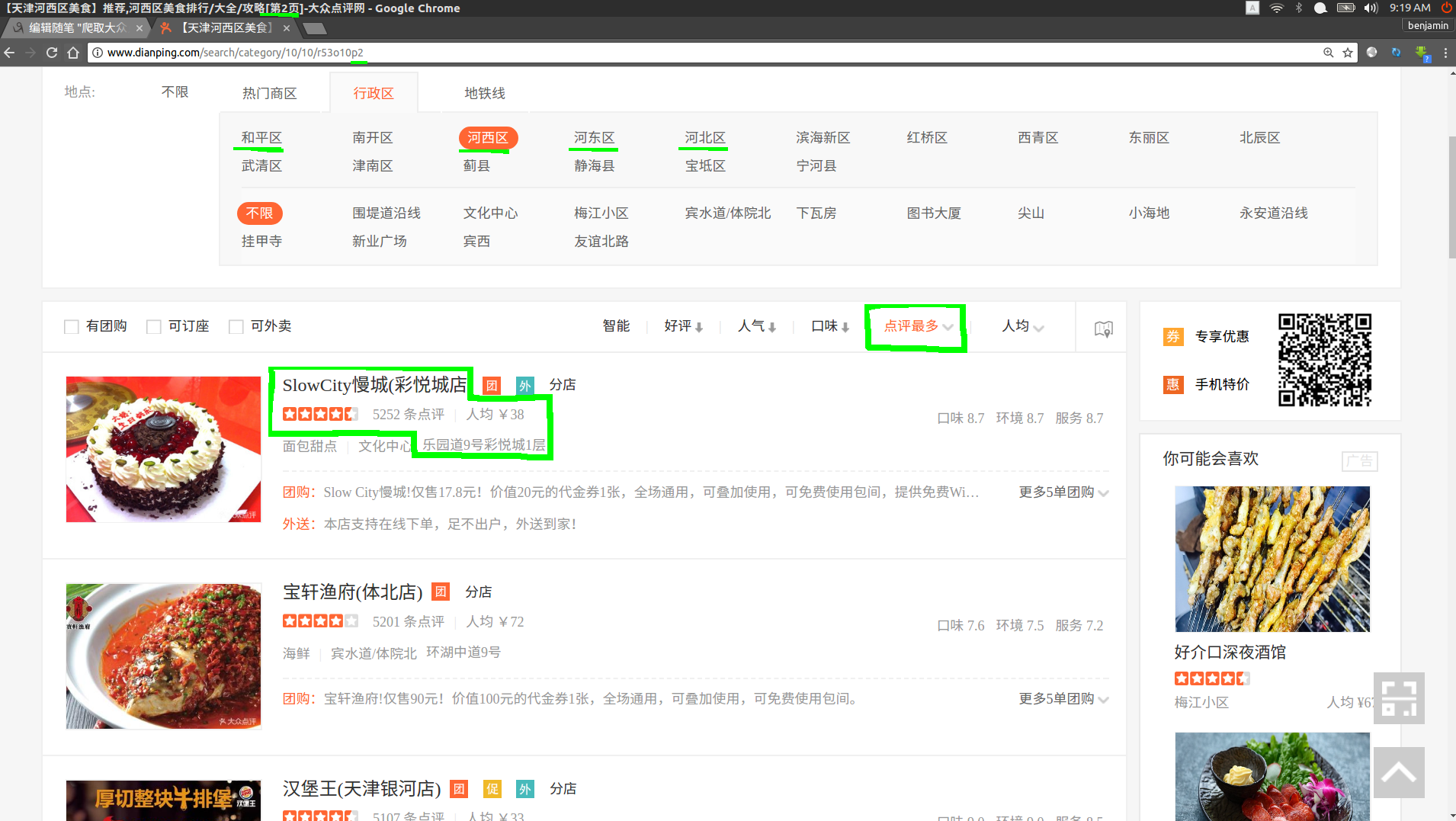Switch to the 编辑随笔 browser tab

pyautogui.click(x=76, y=28)
